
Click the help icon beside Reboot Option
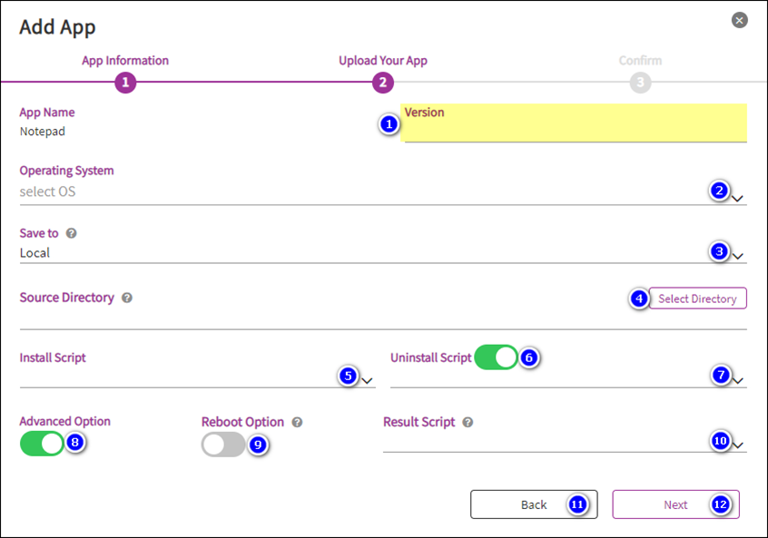click(x=297, y=422)
